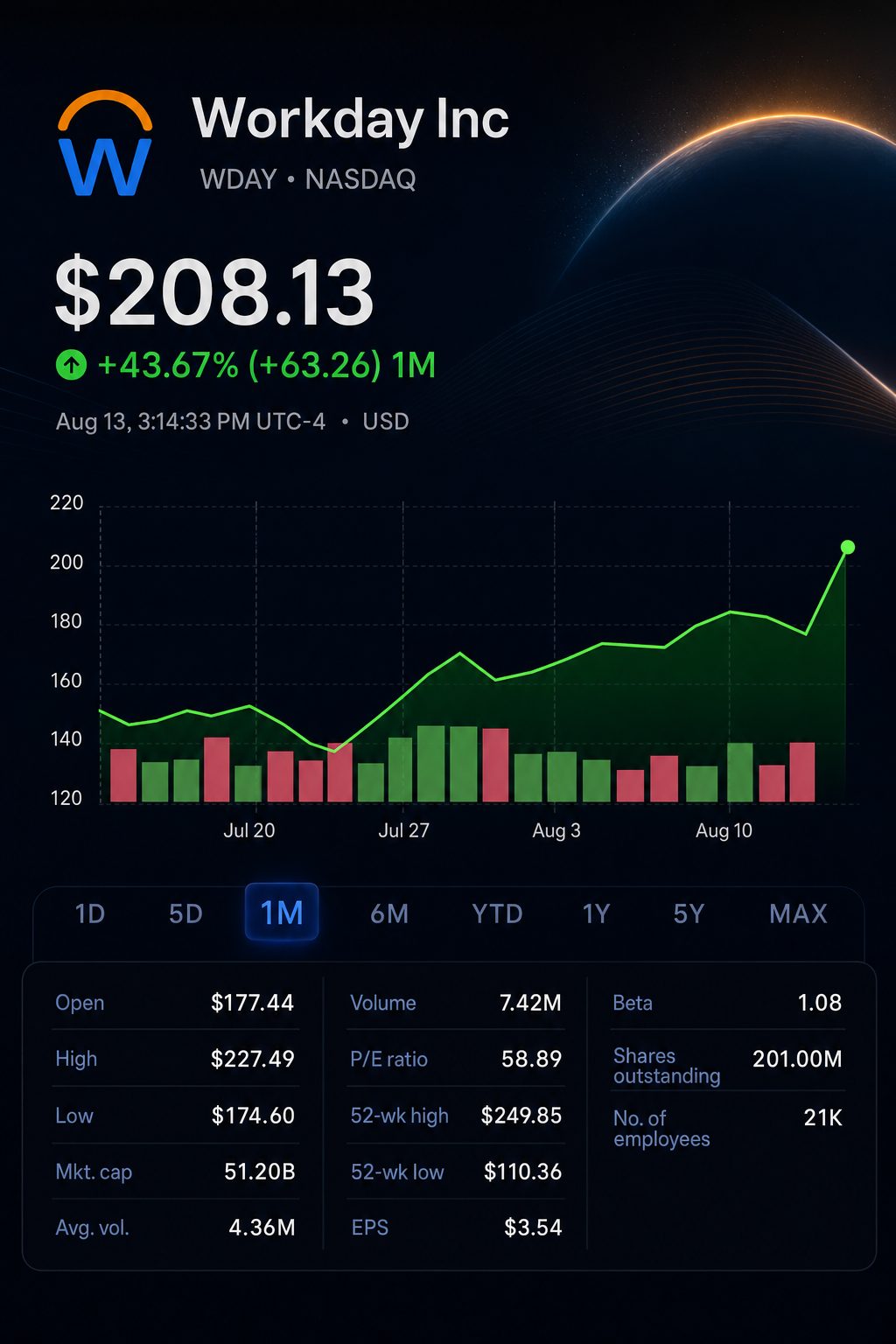Image resolution: width=896 pixels, height=1344 pixels.
Task: Select the 5D time range tab
Action: [185, 913]
